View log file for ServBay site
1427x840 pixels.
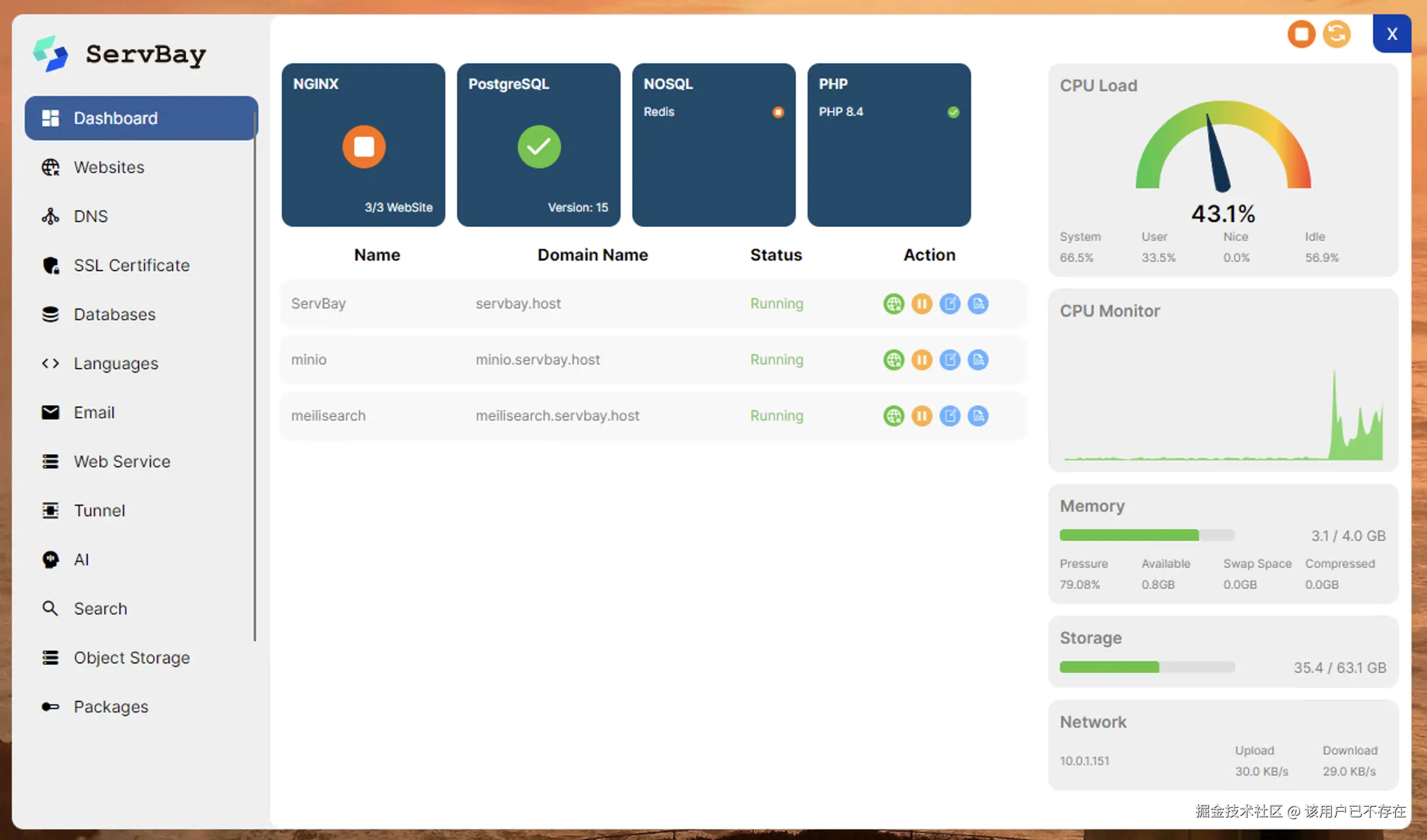978,304
